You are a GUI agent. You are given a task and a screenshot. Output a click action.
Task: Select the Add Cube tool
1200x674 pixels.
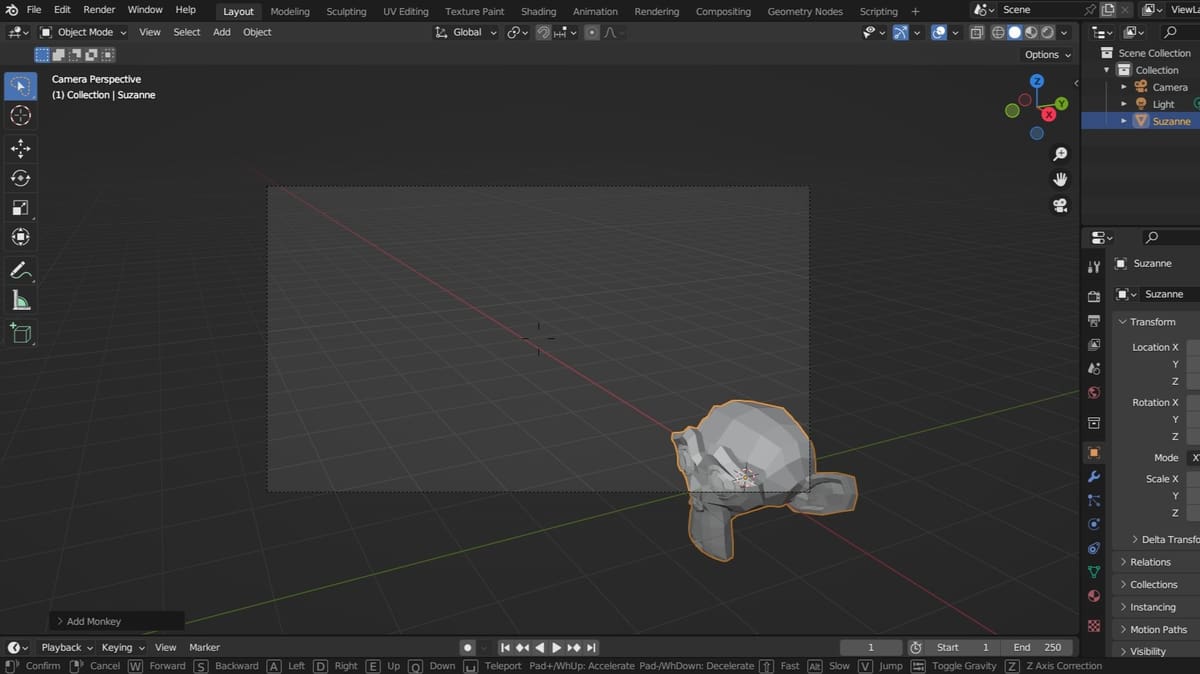coord(20,332)
